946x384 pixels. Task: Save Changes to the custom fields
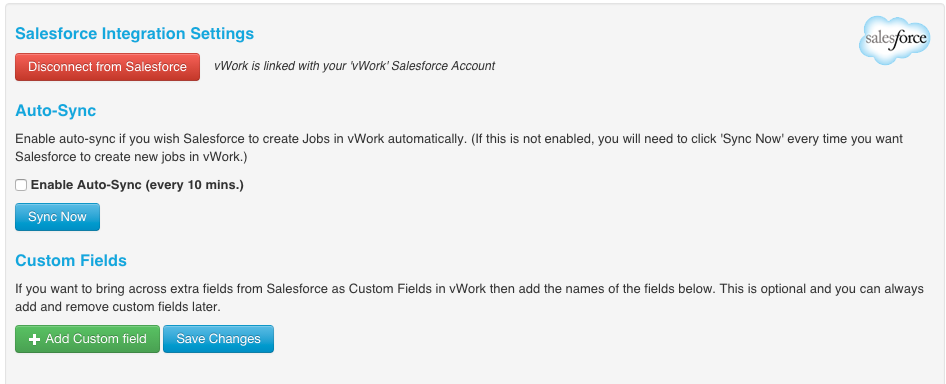coord(218,339)
